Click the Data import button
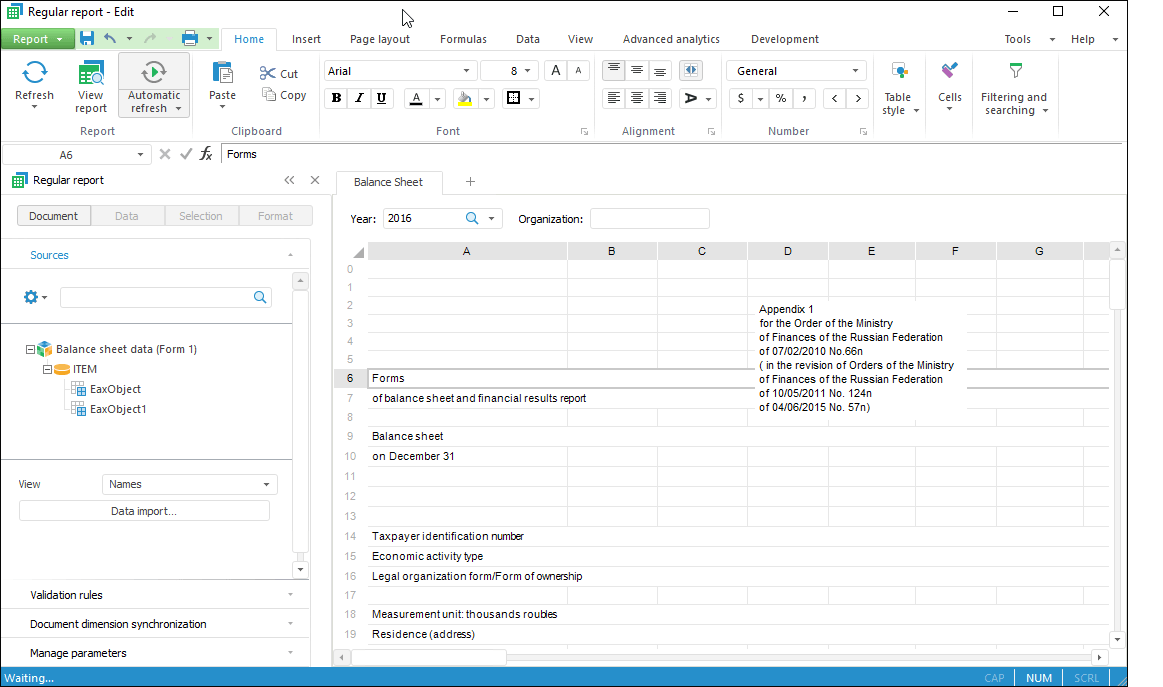1163x687 pixels. click(144, 511)
